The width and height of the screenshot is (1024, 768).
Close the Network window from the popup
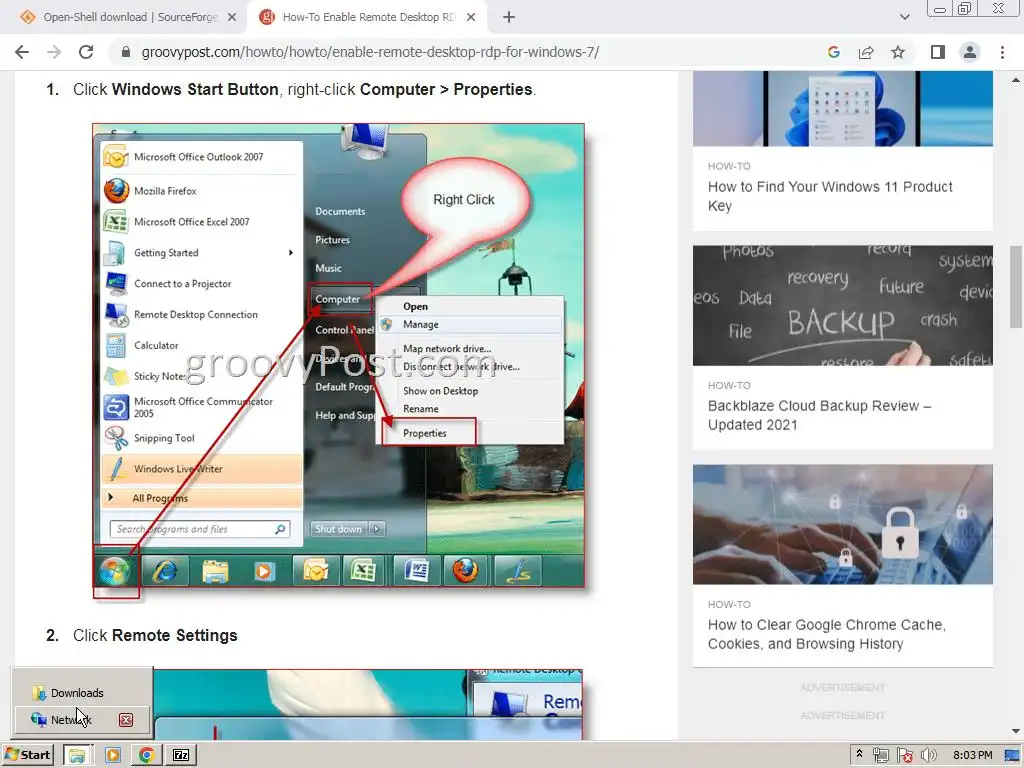pyautogui.click(x=126, y=720)
